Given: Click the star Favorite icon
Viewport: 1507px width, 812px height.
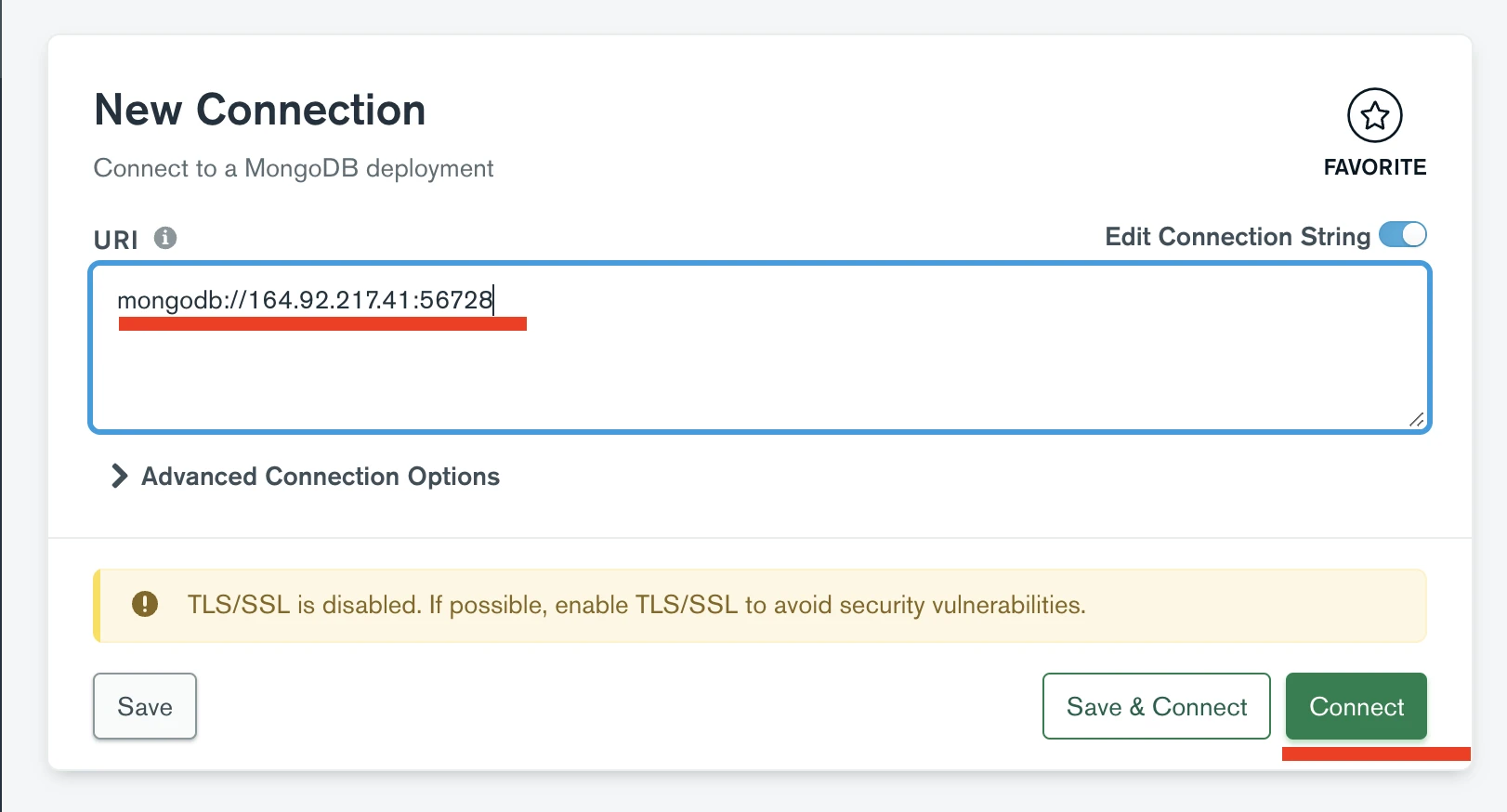Looking at the screenshot, I should 1374,115.
